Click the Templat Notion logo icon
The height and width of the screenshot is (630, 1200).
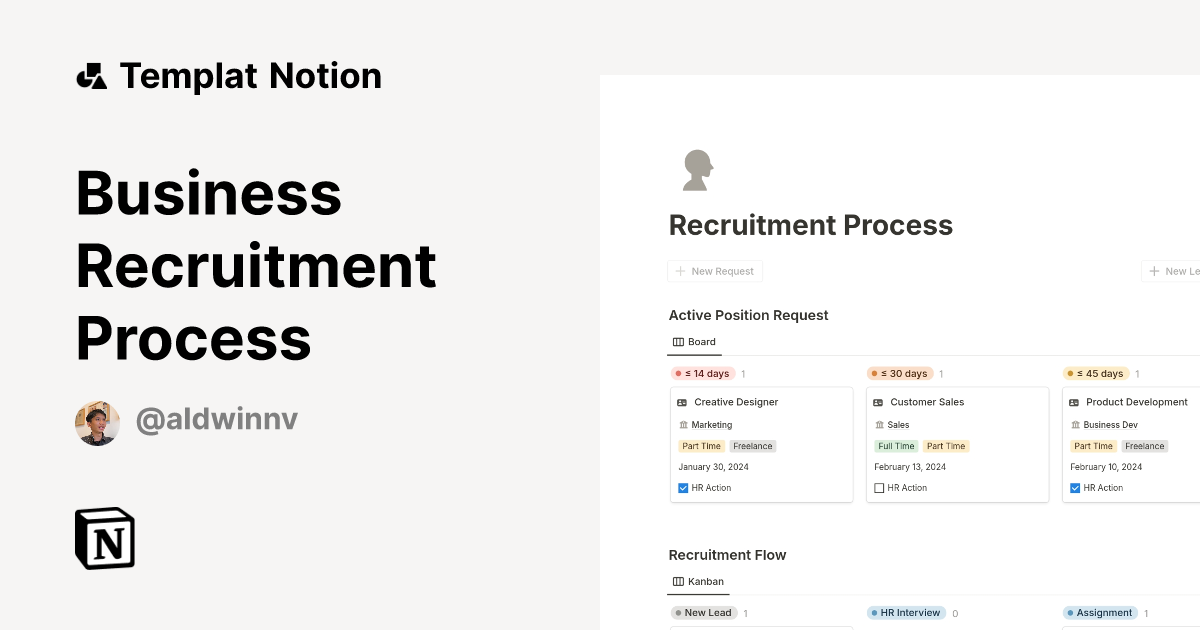point(91,75)
